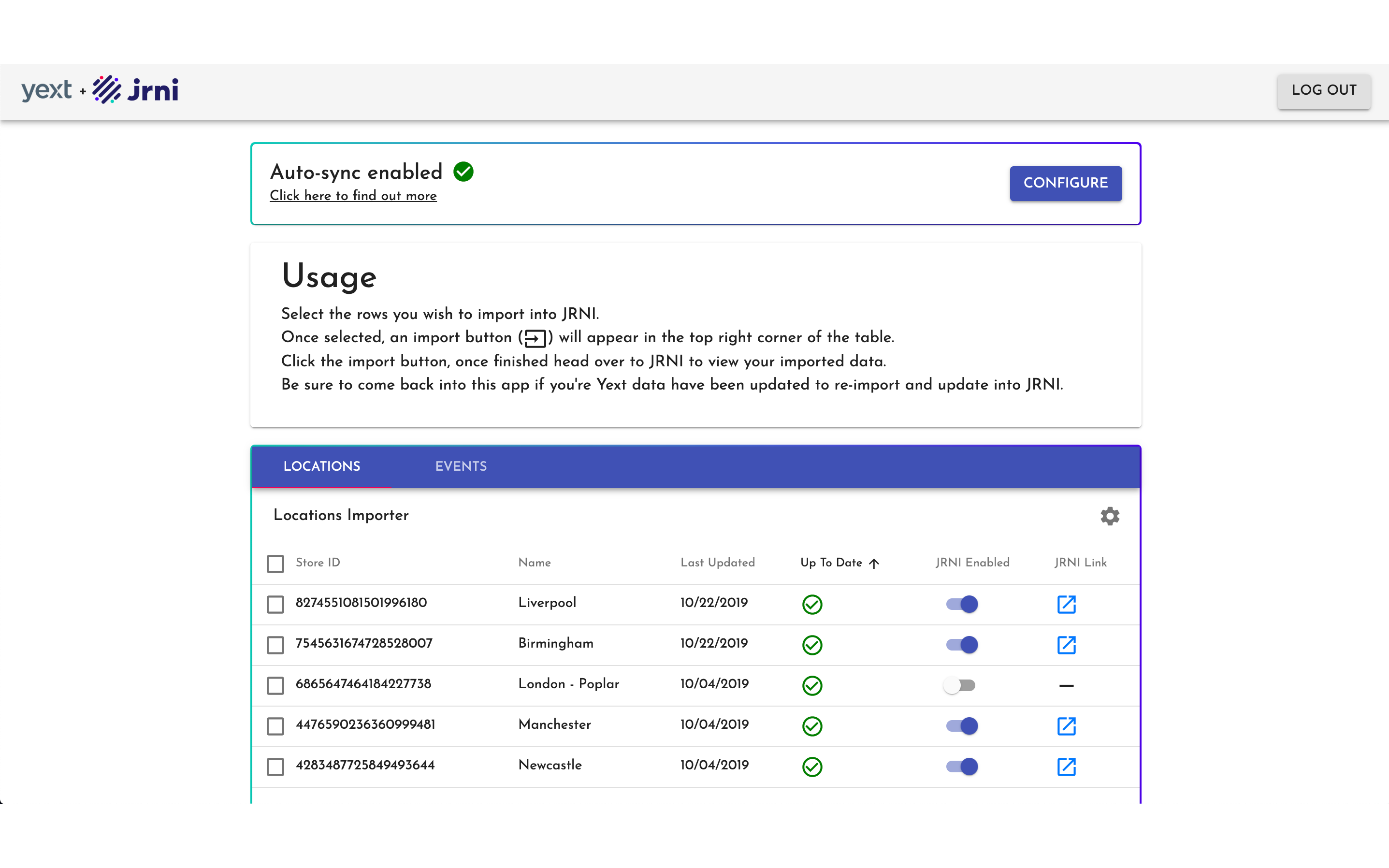Tick the Manchester row checkbox
This screenshot has height=868, width=1389.
(x=275, y=725)
